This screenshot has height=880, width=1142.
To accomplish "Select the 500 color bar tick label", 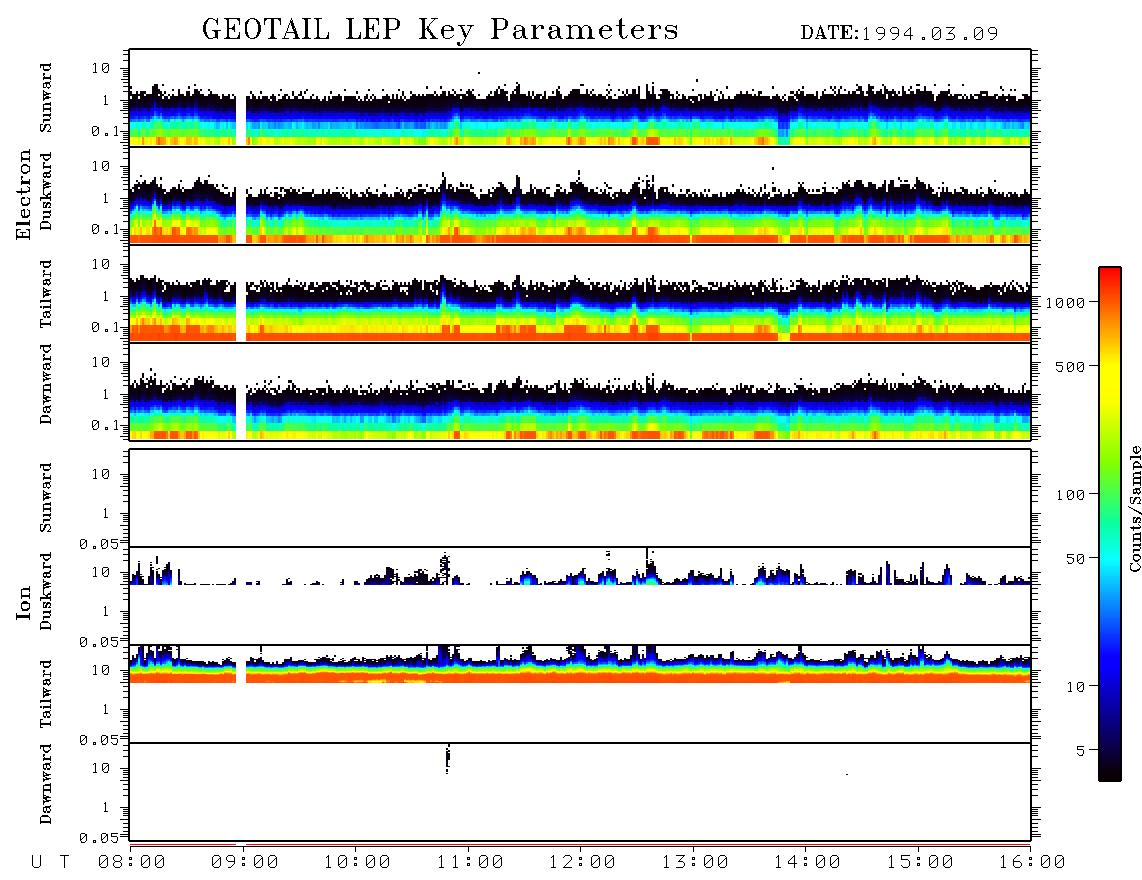I will [1070, 367].
